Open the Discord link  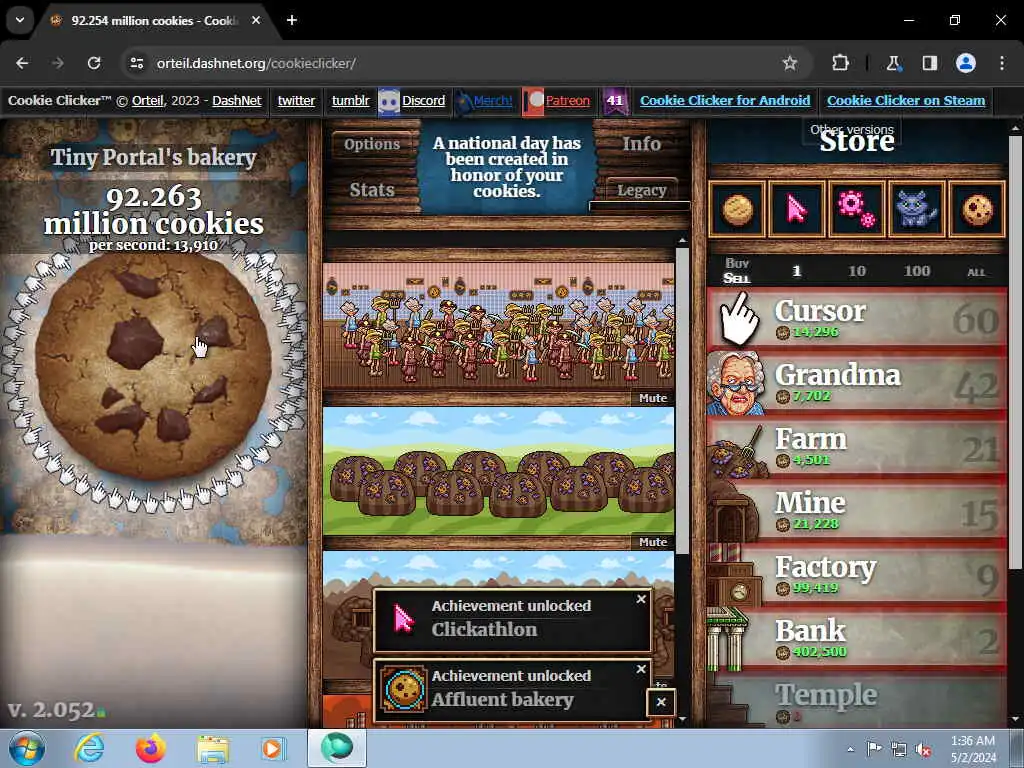click(x=423, y=101)
